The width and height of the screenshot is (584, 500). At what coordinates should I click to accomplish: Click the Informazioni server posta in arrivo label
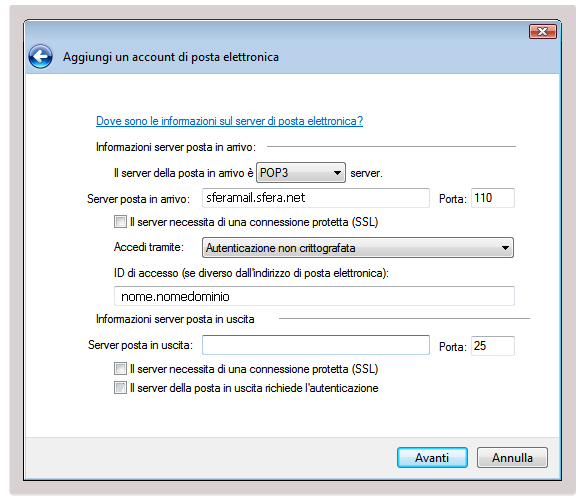176,147
